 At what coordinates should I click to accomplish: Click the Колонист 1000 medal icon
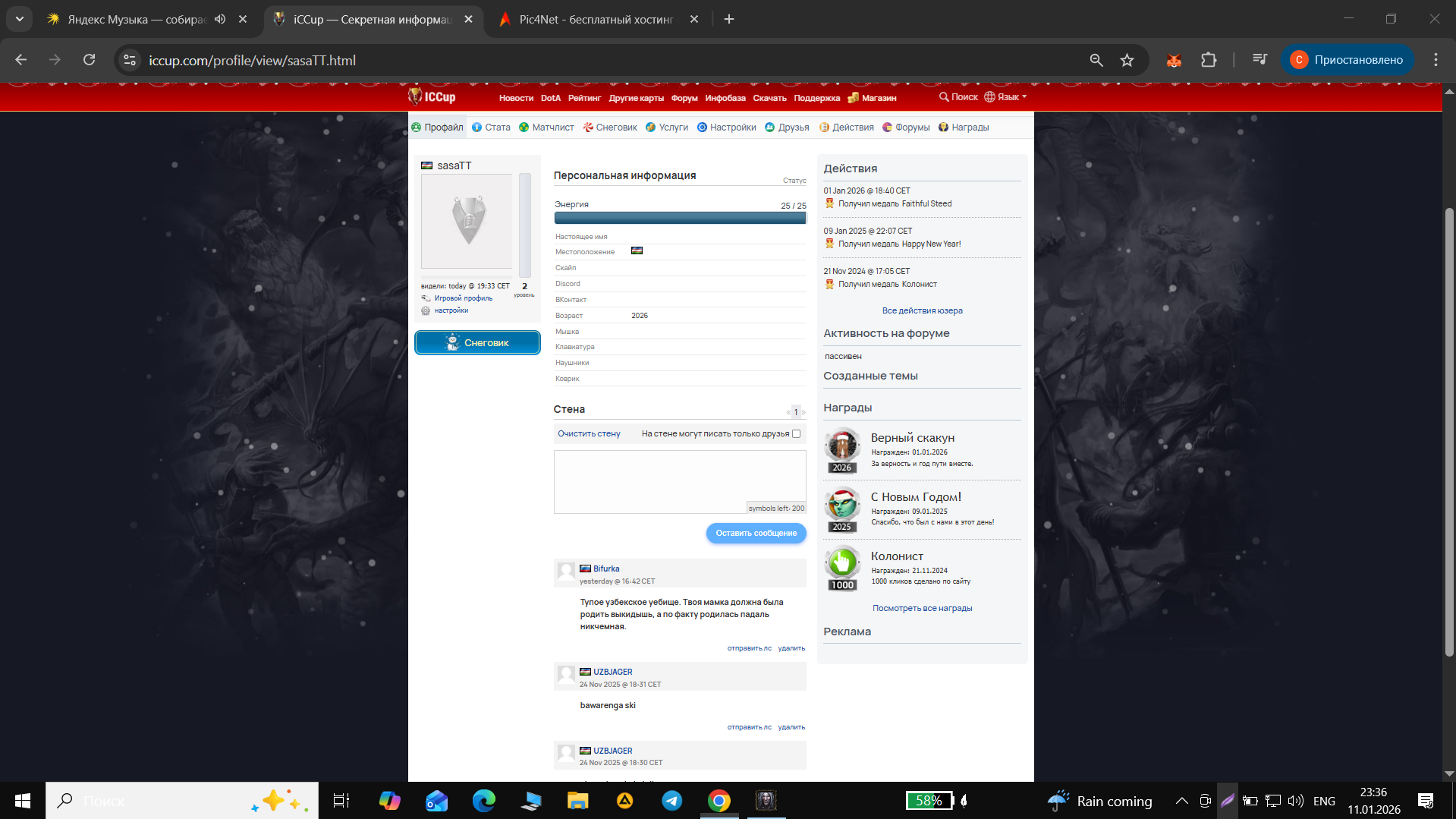pyautogui.click(x=842, y=569)
